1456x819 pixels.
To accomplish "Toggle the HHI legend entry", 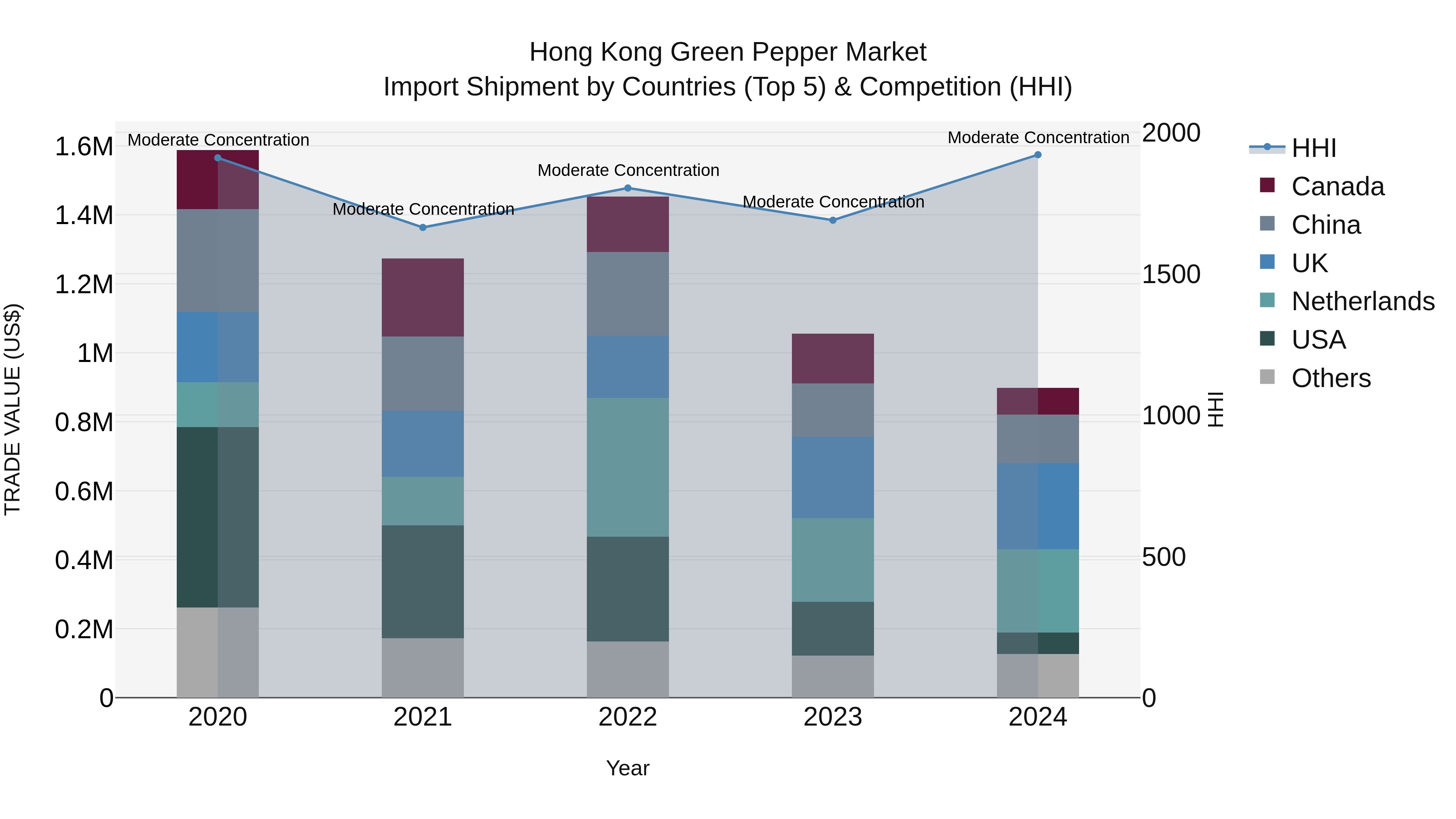I will point(1293,148).
